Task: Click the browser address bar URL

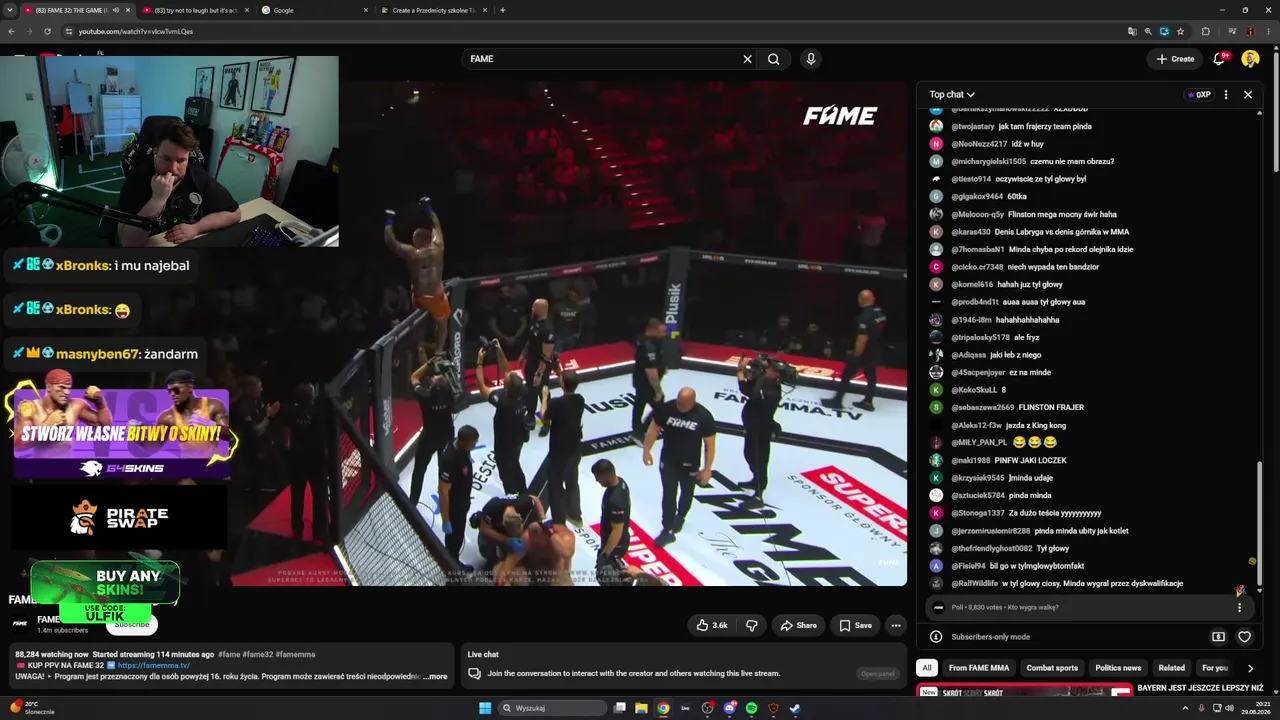Action: pos(136,31)
